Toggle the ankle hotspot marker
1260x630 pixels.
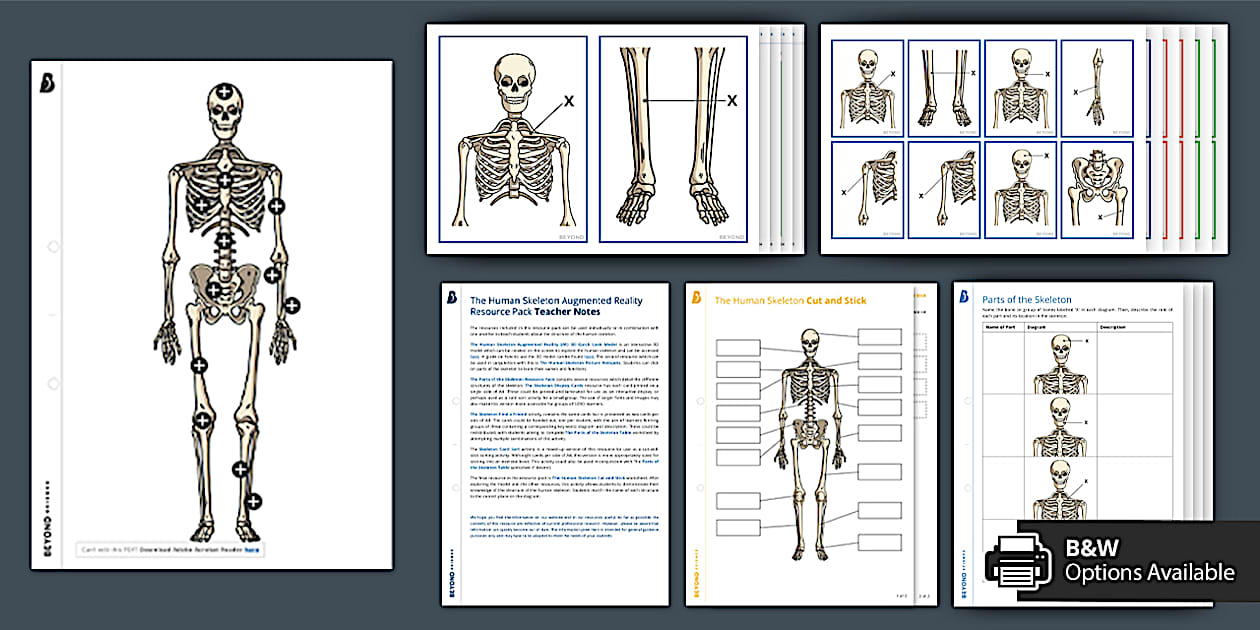pyautogui.click(x=255, y=501)
